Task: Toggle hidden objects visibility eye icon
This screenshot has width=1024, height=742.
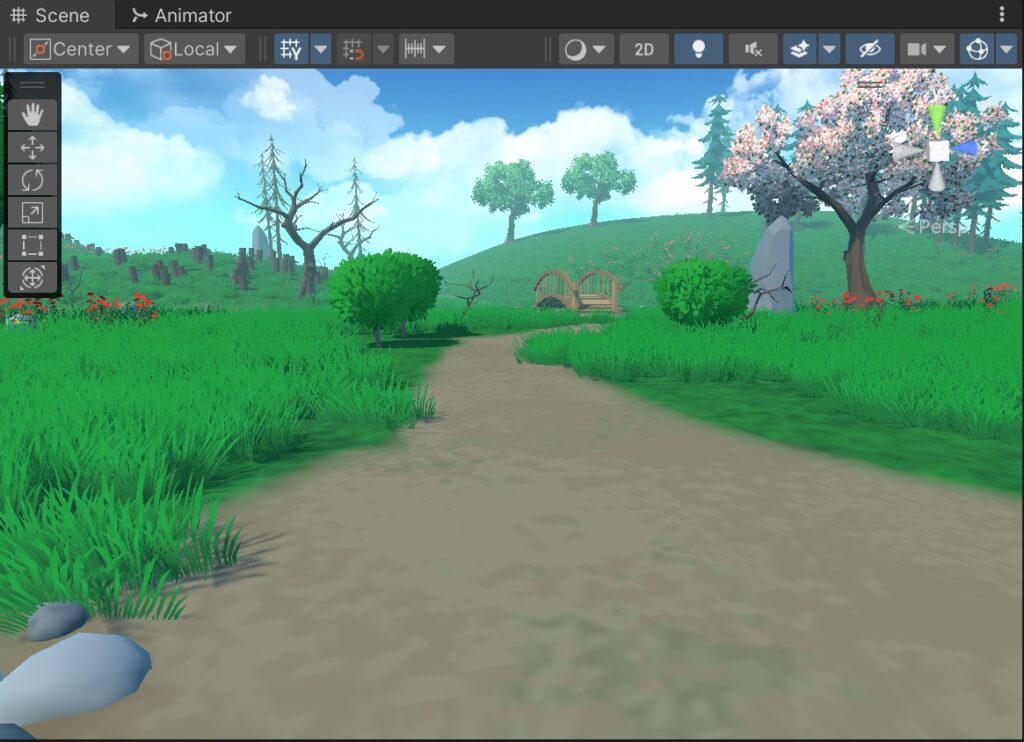Action: click(x=869, y=49)
